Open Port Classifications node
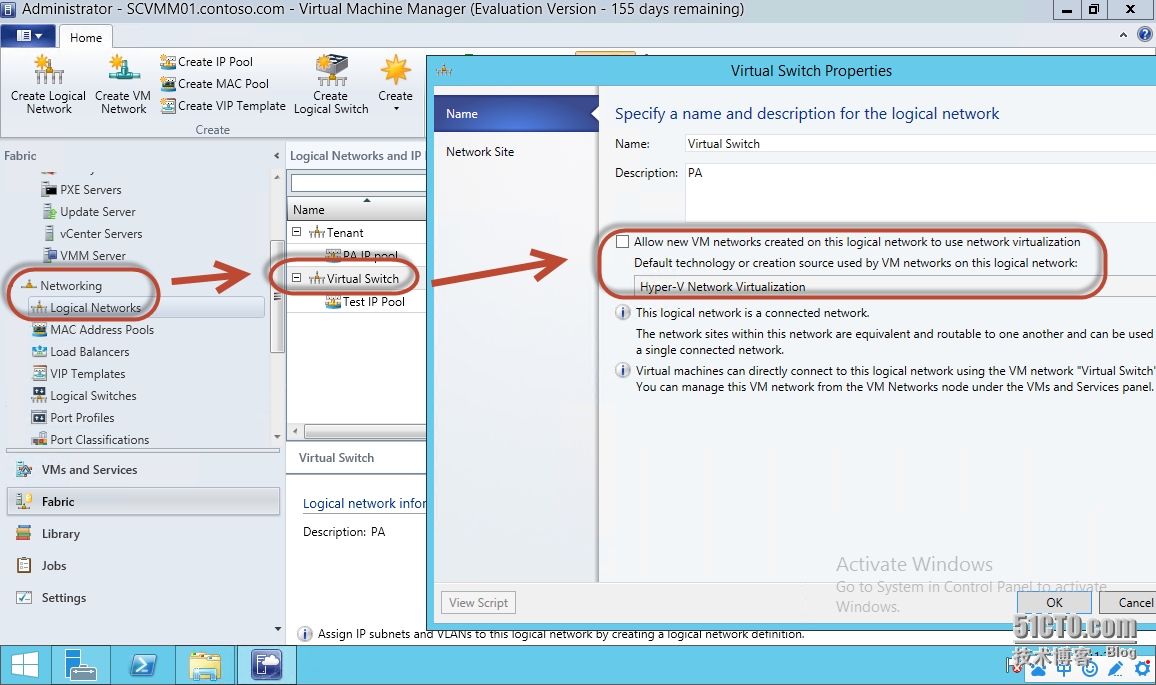This screenshot has height=685, width=1156. point(100,439)
